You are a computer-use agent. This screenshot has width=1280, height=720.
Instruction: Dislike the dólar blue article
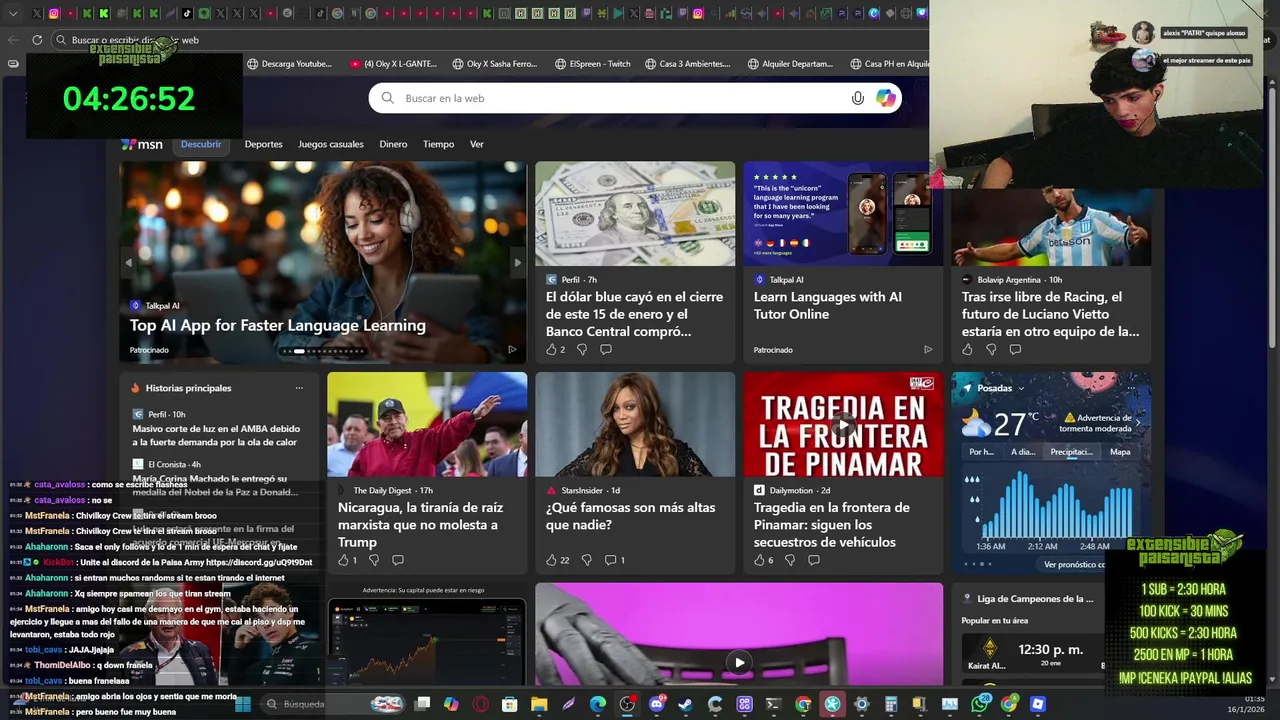pos(582,349)
